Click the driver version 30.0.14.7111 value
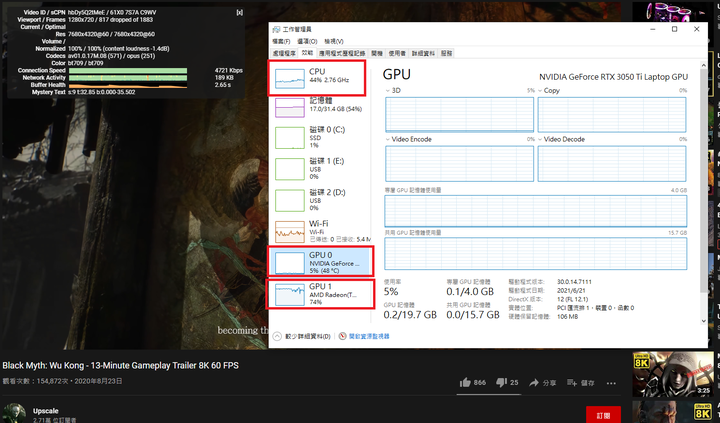 [x=574, y=282]
